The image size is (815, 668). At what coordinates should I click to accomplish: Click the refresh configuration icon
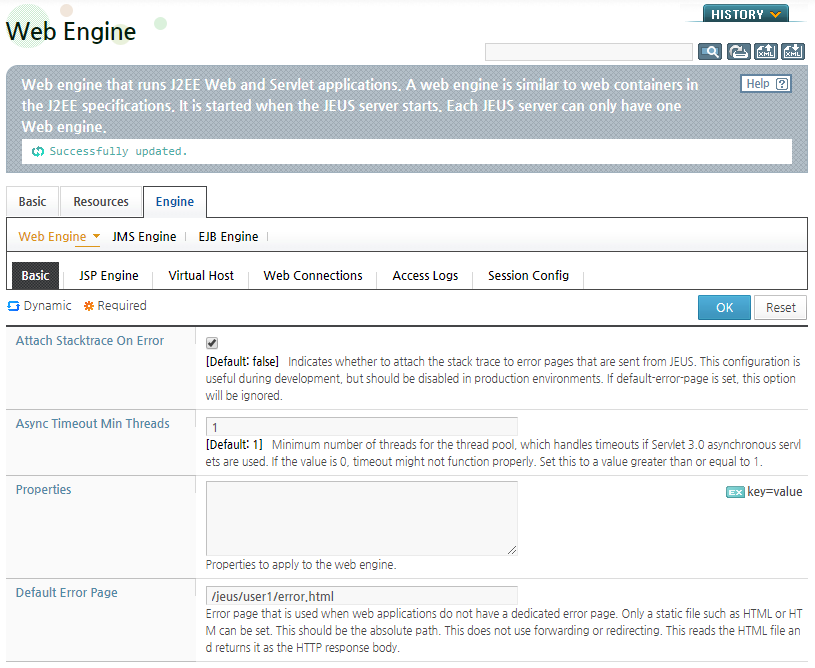[738, 51]
